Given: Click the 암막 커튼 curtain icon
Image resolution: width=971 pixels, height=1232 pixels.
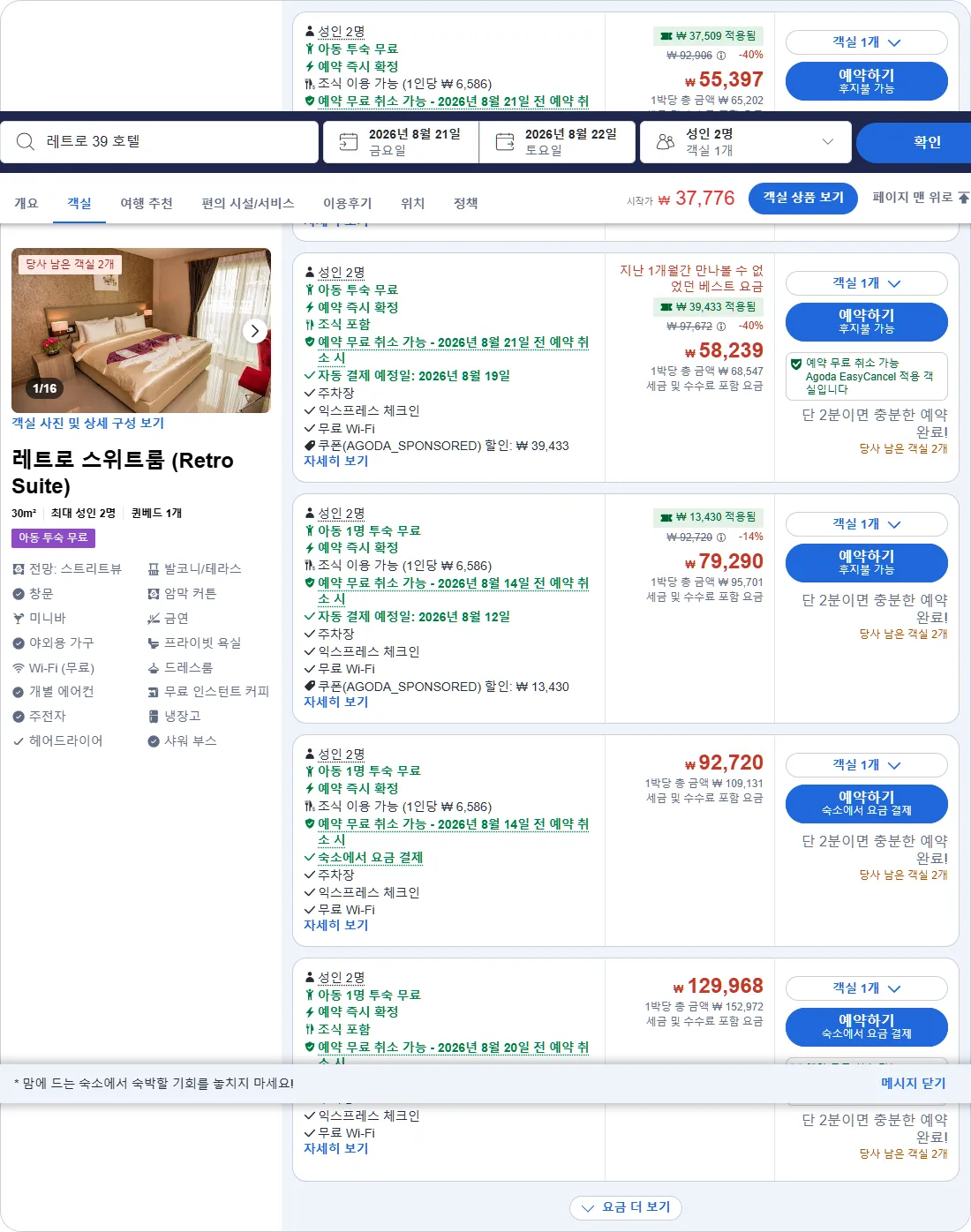Looking at the screenshot, I should coord(154,594).
